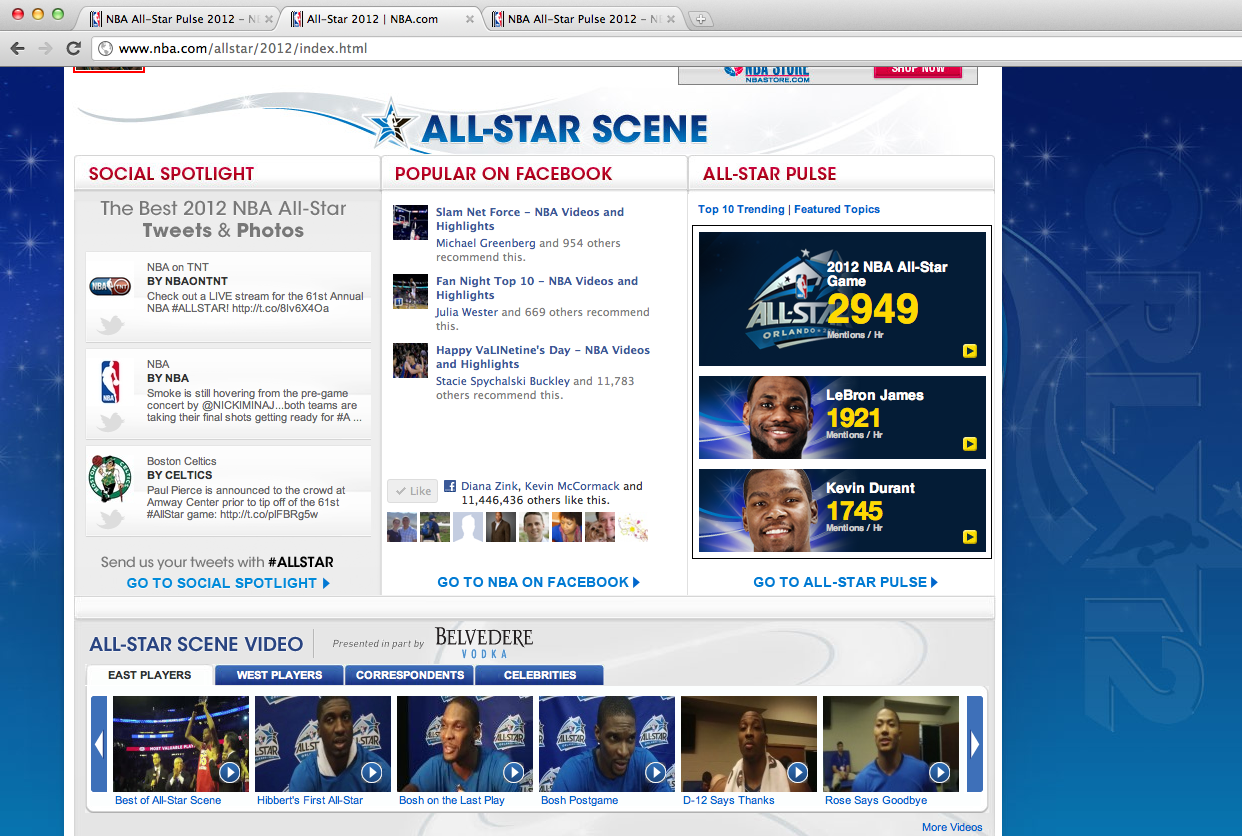Open the More Videos link
Viewport: 1242px width, 836px height.
click(x=952, y=827)
